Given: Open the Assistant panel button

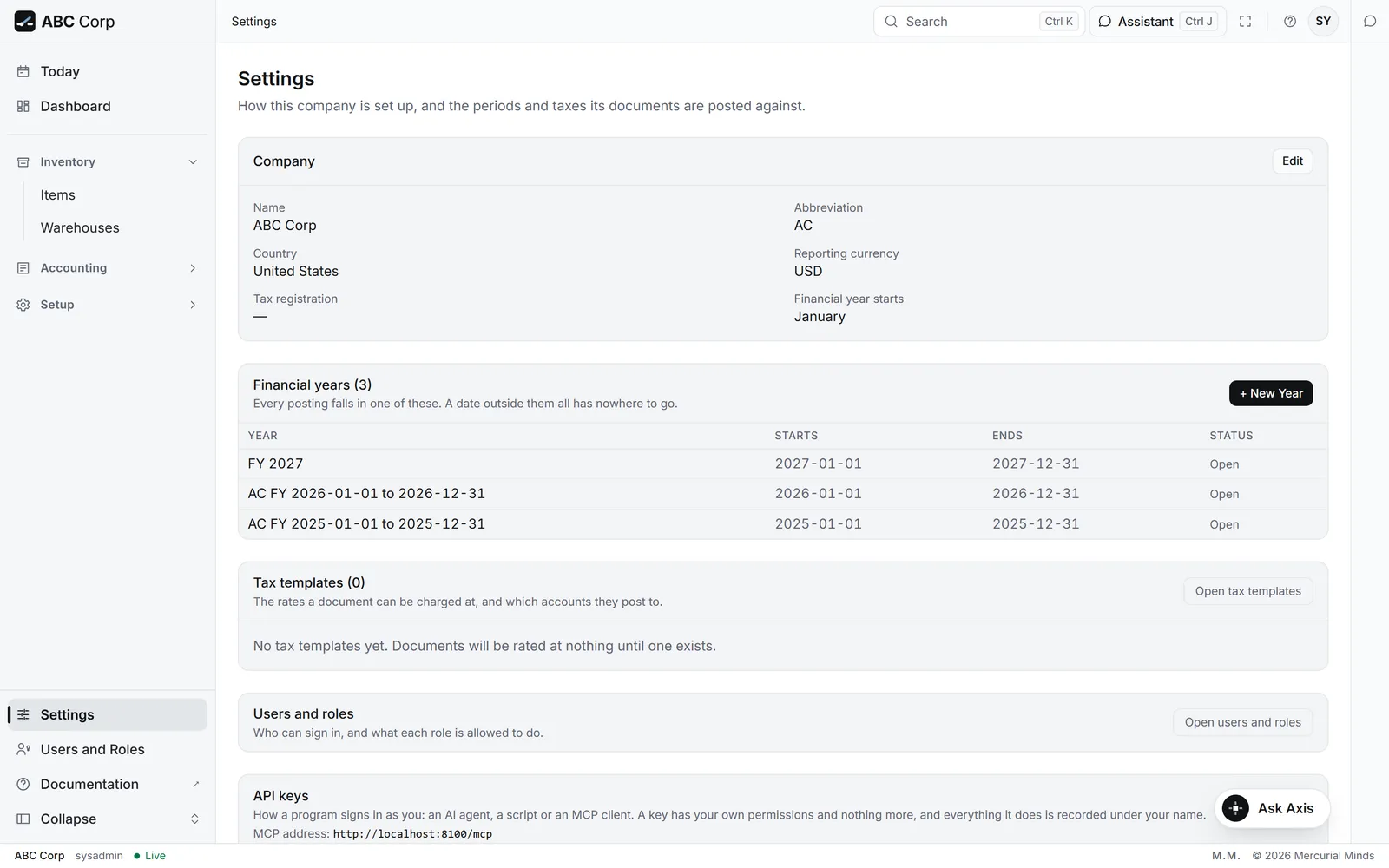Looking at the screenshot, I should pos(1157,22).
